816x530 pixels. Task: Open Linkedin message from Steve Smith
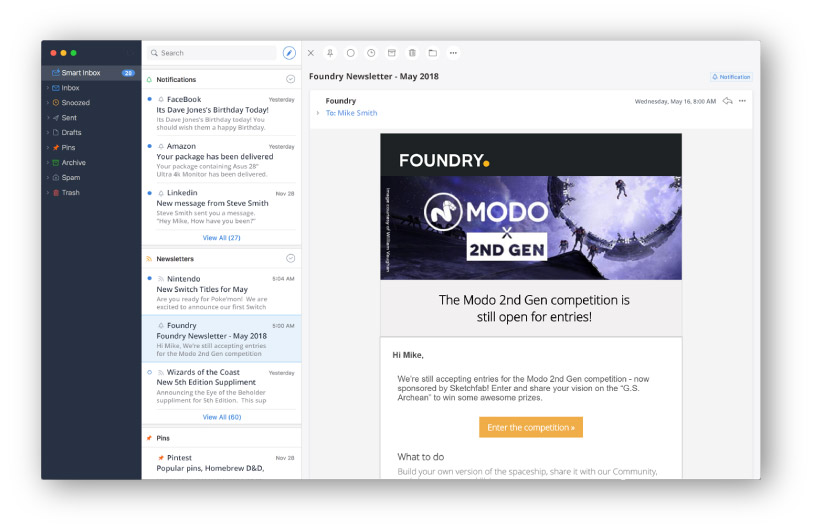222,207
